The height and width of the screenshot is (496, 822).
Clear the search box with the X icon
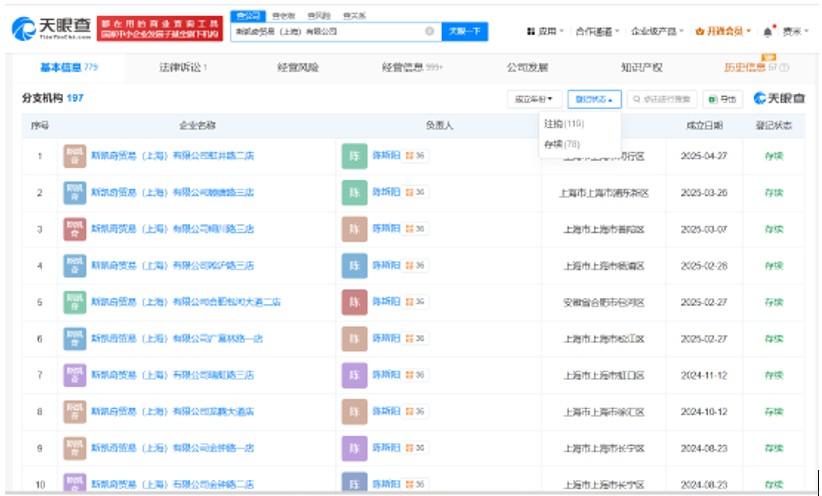pos(429,31)
